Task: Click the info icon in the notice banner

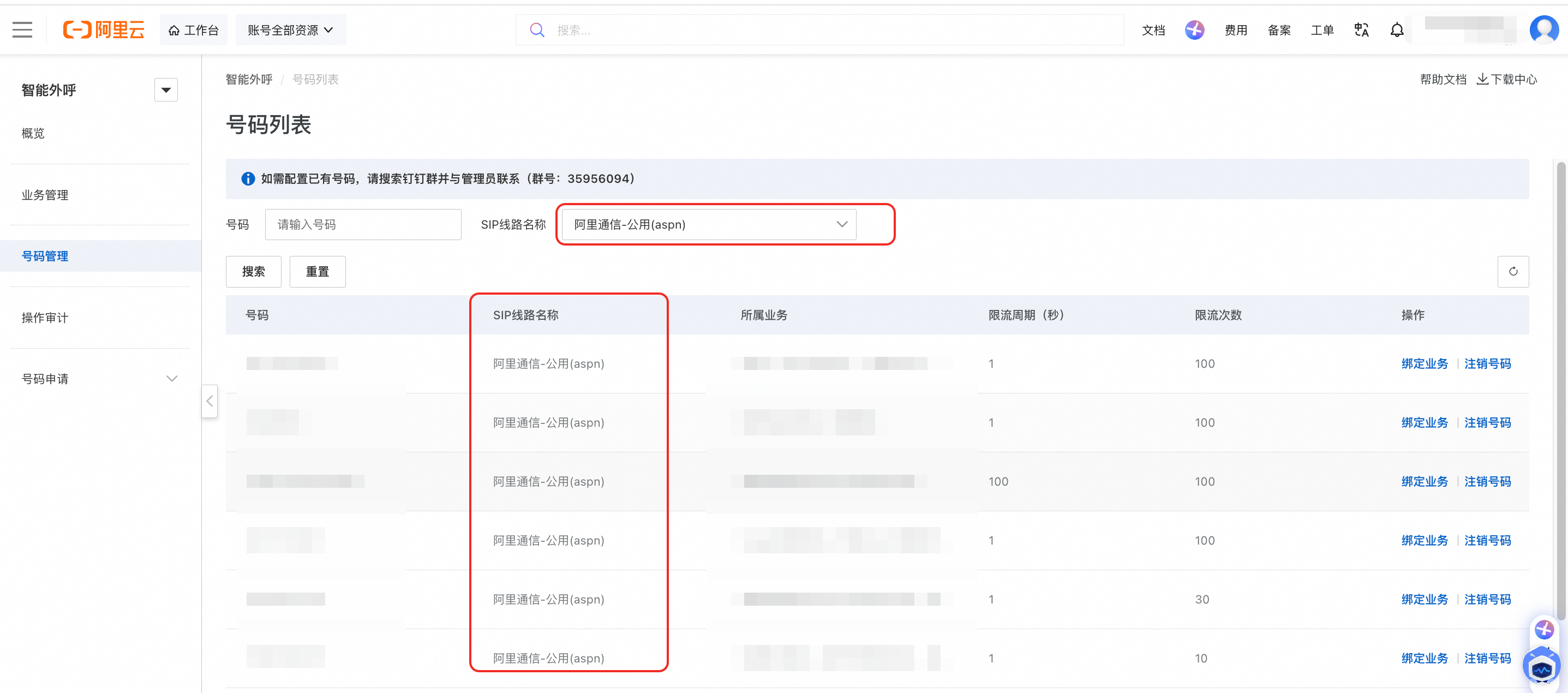Action: [248, 178]
